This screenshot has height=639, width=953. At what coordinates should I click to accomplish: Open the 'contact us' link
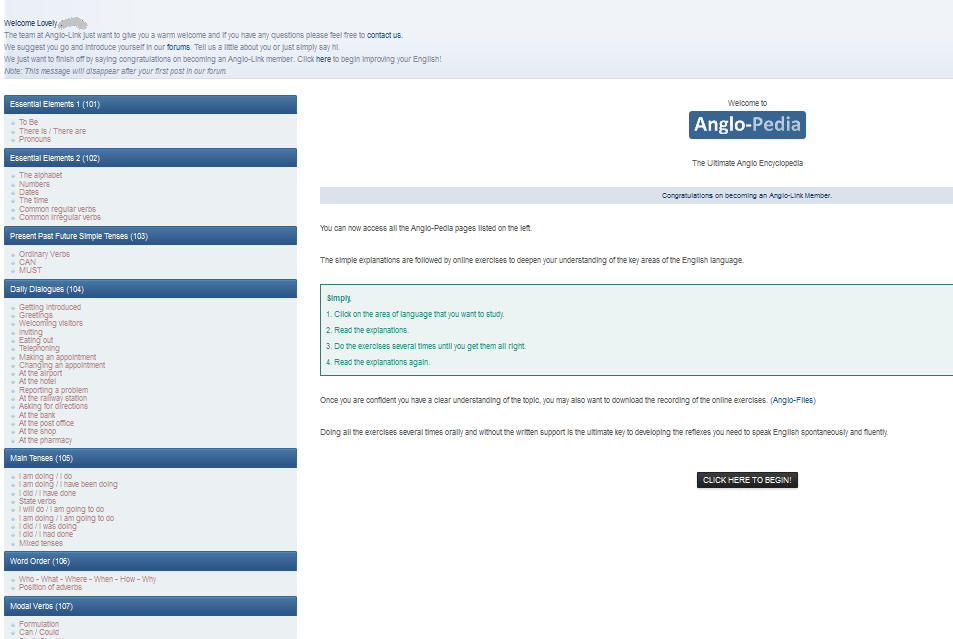[384, 35]
